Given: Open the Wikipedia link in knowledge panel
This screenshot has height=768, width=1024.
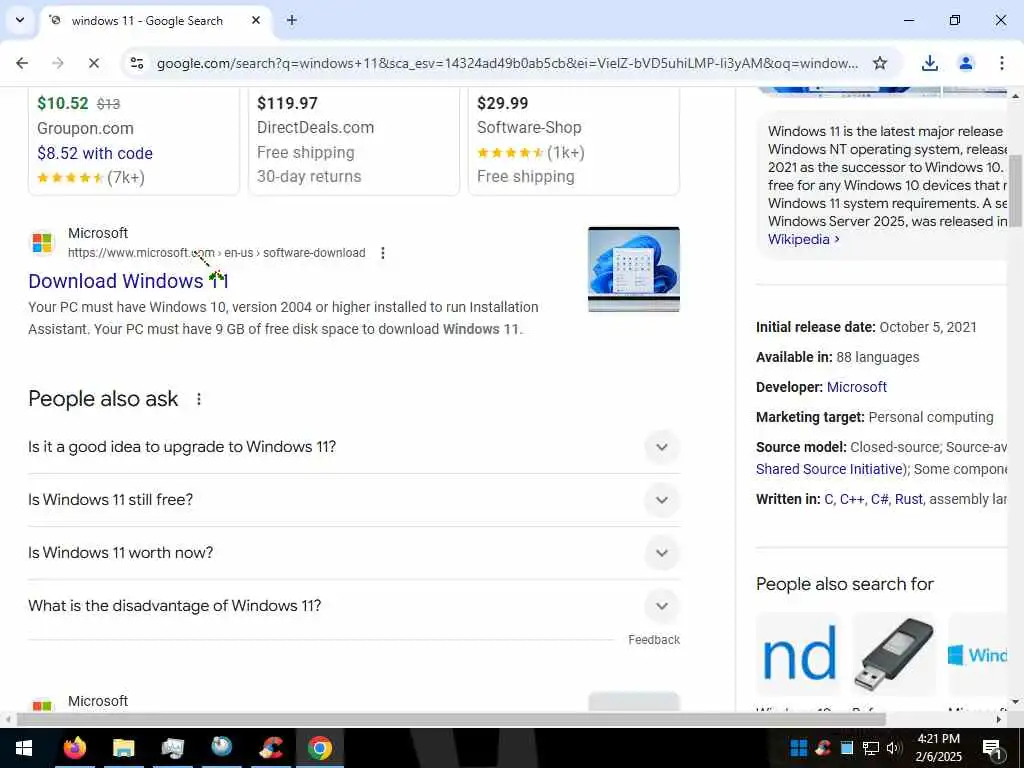Looking at the screenshot, I should 803,239.
